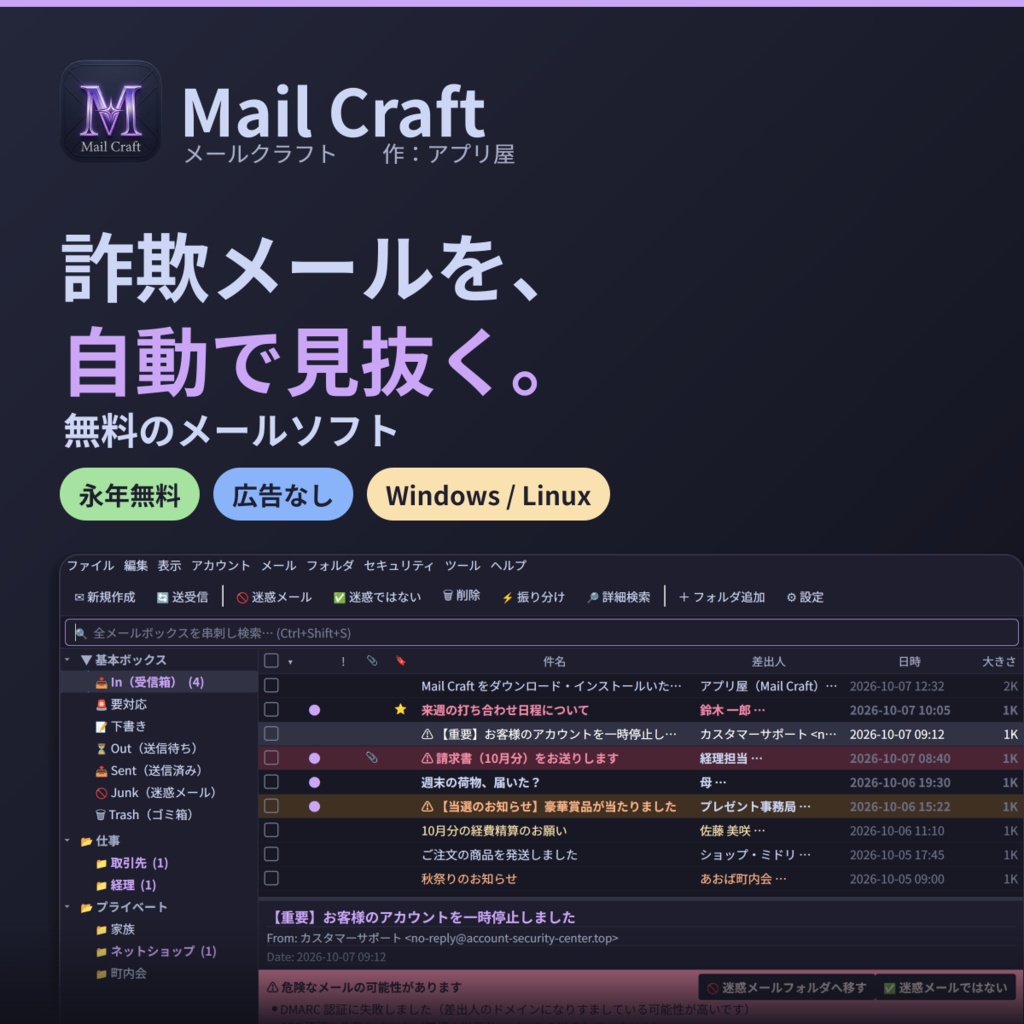The height and width of the screenshot is (1024, 1024).
Task: Click the Mail Craft app logo
Action: pyautogui.click(x=110, y=110)
